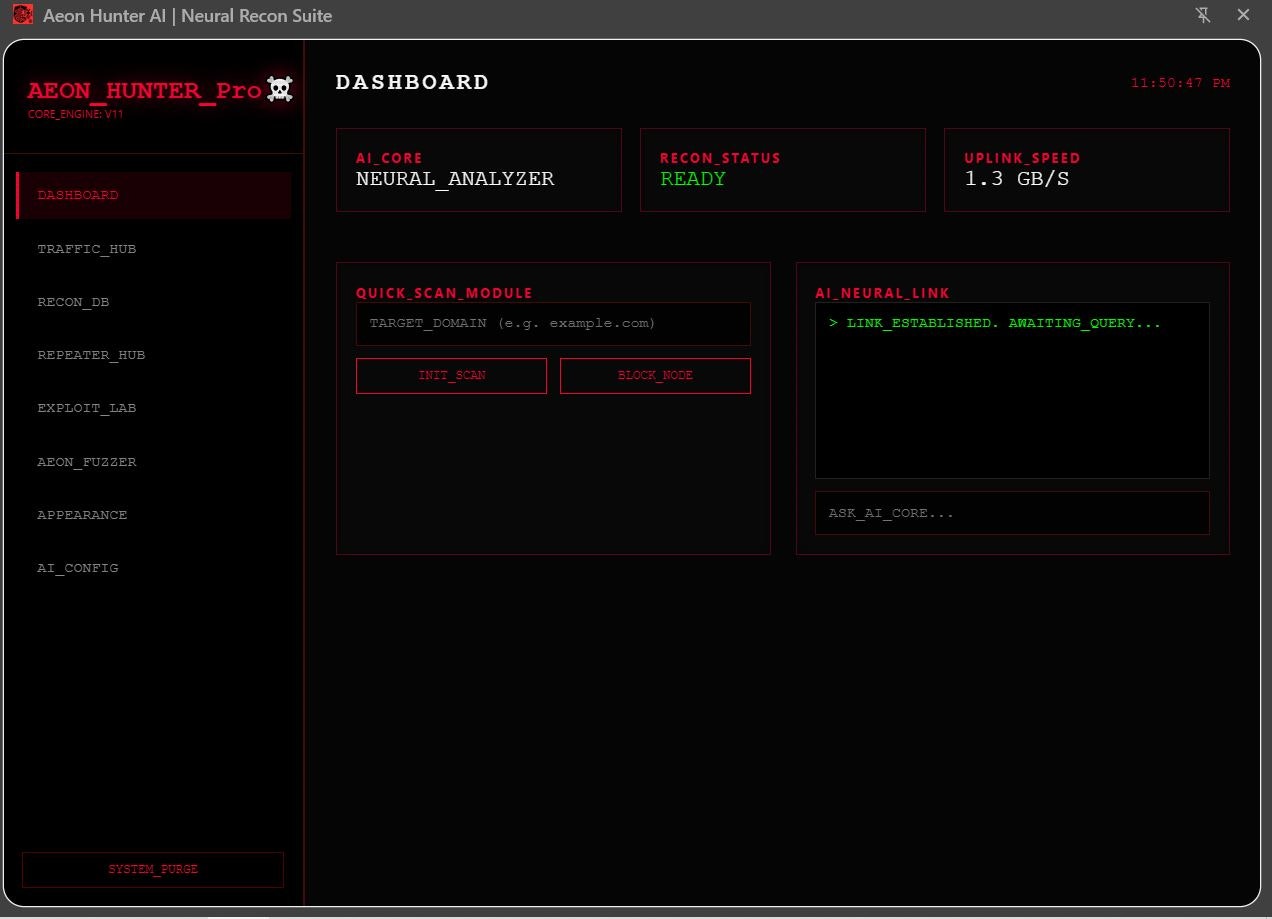Click the 1.3 GB/S uplink value
The height and width of the screenshot is (919, 1272).
(x=1016, y=179)
